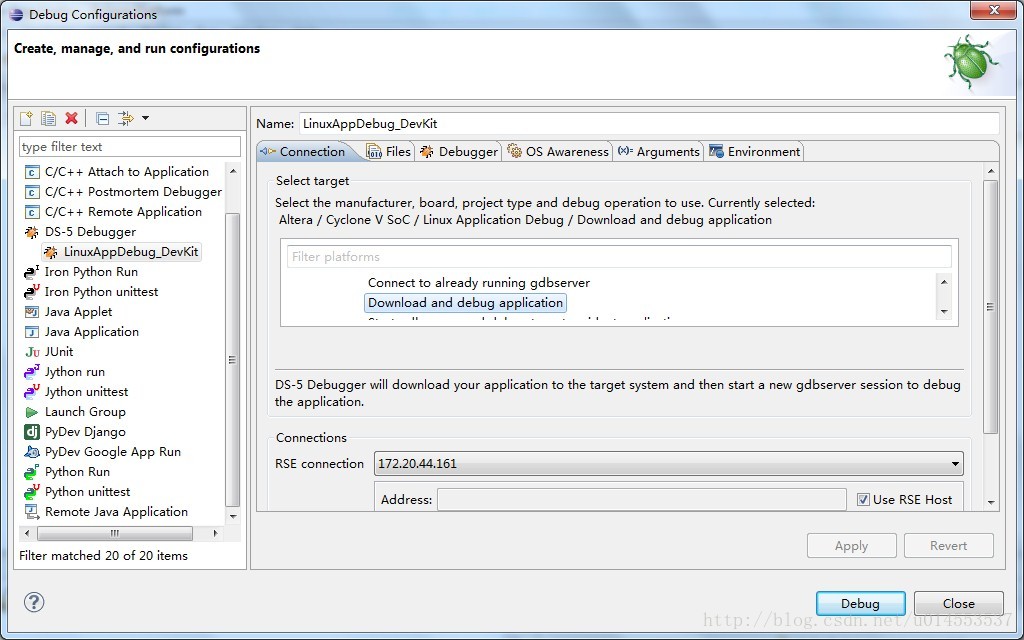Click the PyDev Google App Run icon
1024x640 pixels.
(x=31, y=452)
